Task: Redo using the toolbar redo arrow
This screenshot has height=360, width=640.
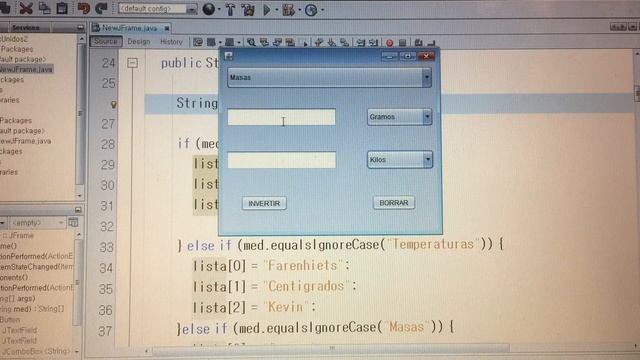Action: point(101,8)
